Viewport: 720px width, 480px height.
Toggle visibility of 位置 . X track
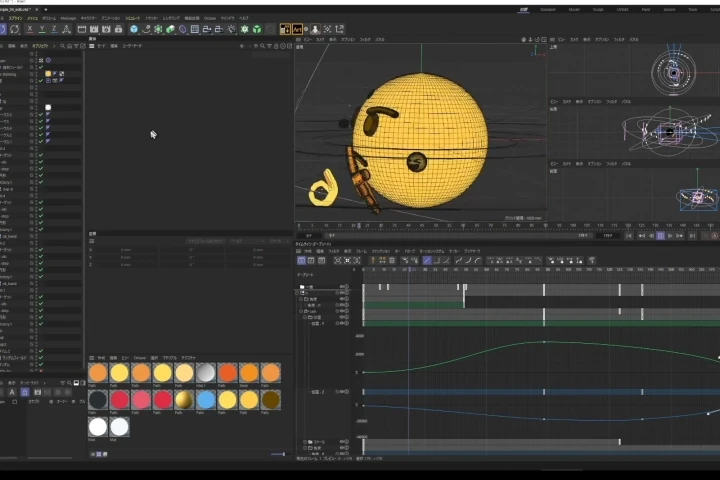[343, 323]
